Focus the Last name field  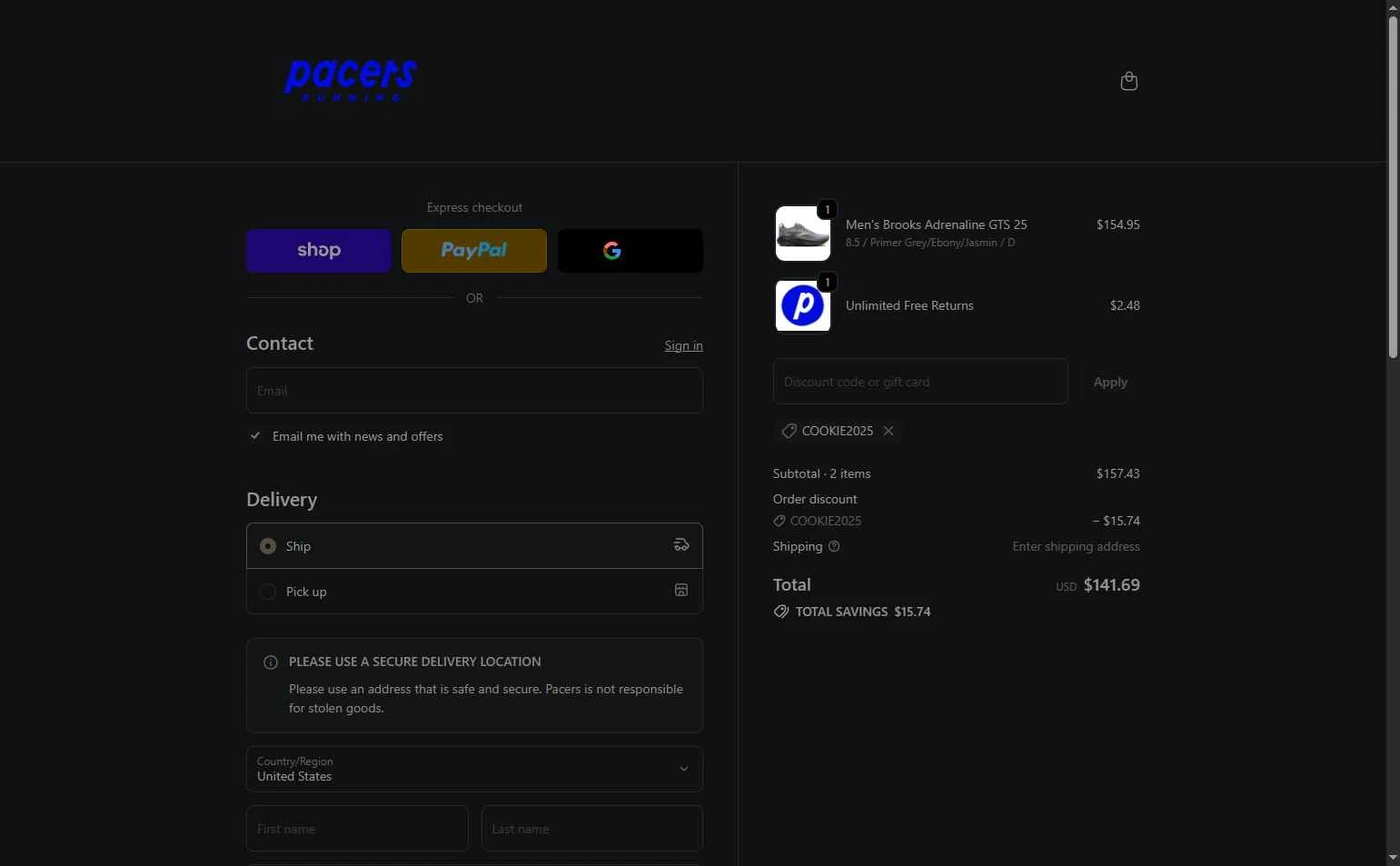tap(591, 829)
